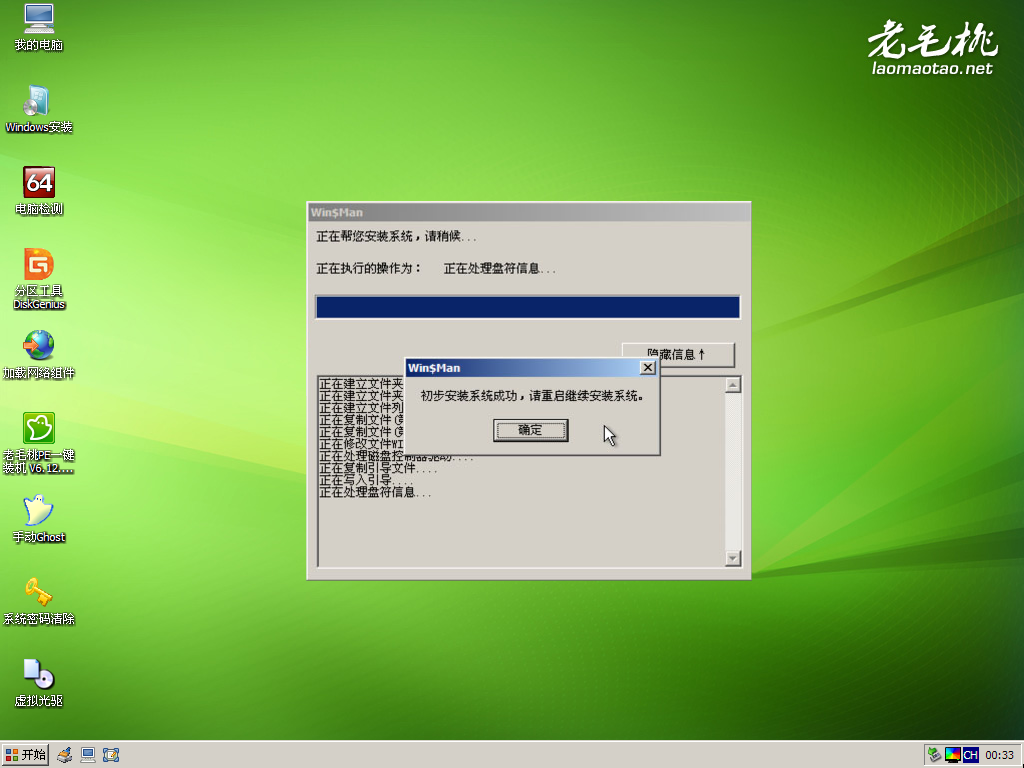1024x768 pixels.
Task: Open the screen capture quick launch icon
Action: (111, 755)
